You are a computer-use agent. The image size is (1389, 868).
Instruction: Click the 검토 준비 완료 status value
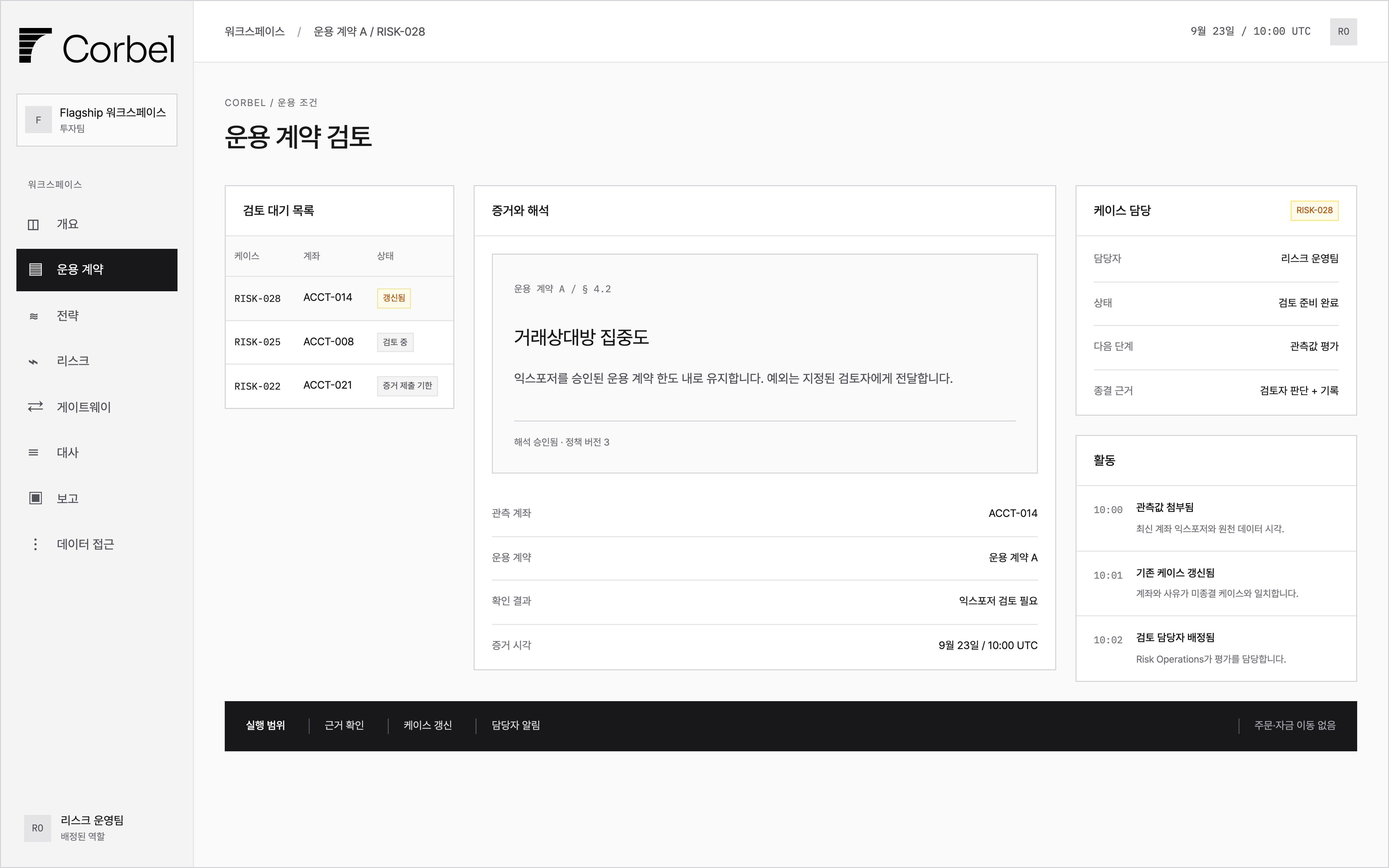coord(1308,303)
